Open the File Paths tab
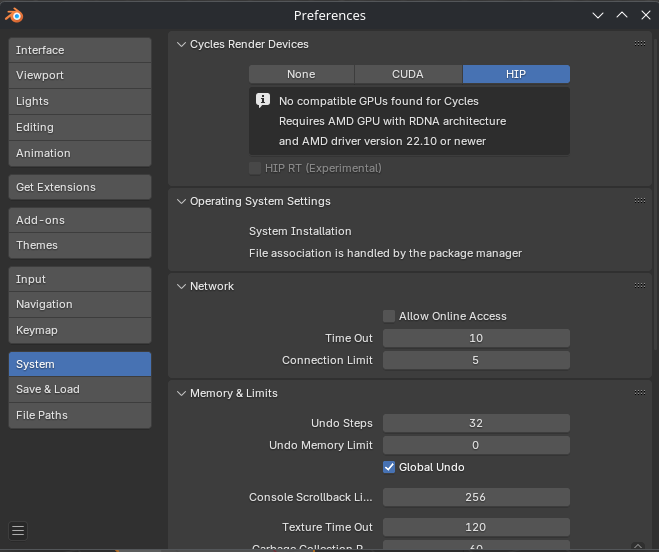This screenshot has height=552, width=659. click(80, 415)
